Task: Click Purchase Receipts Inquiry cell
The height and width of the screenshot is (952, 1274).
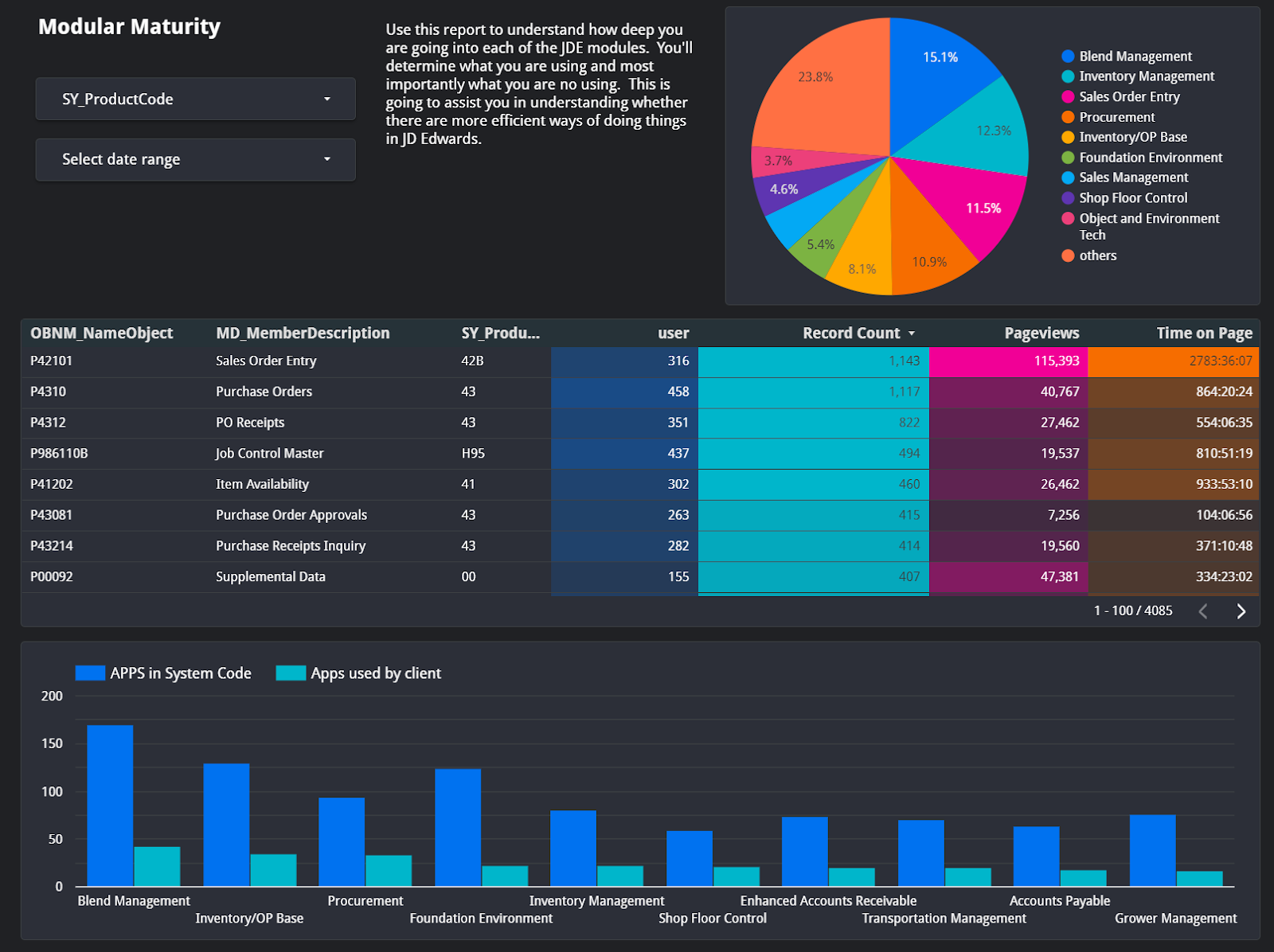Action: pos(291,546)
